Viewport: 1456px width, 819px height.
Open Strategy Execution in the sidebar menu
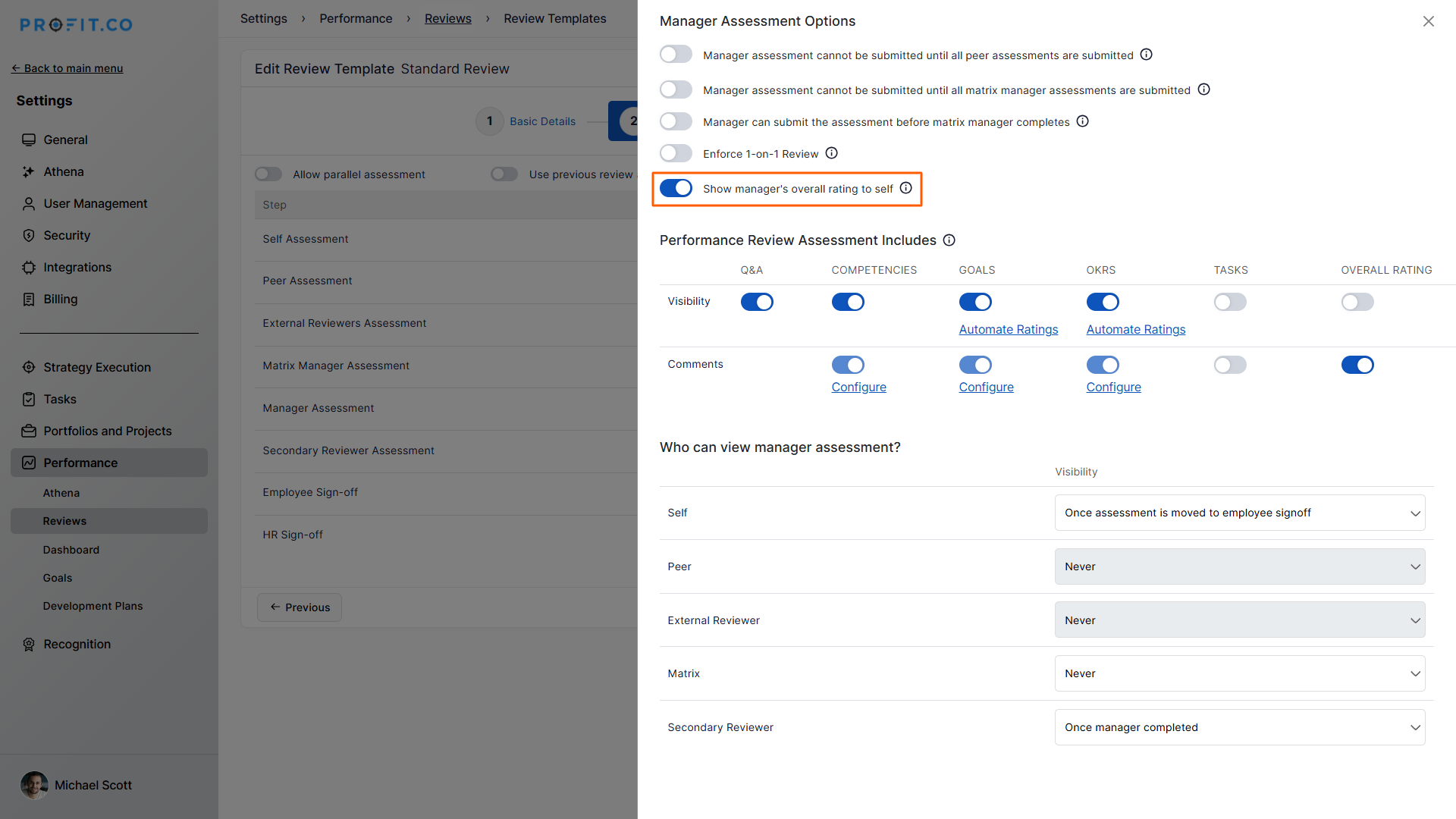click(x=97, y=367)
